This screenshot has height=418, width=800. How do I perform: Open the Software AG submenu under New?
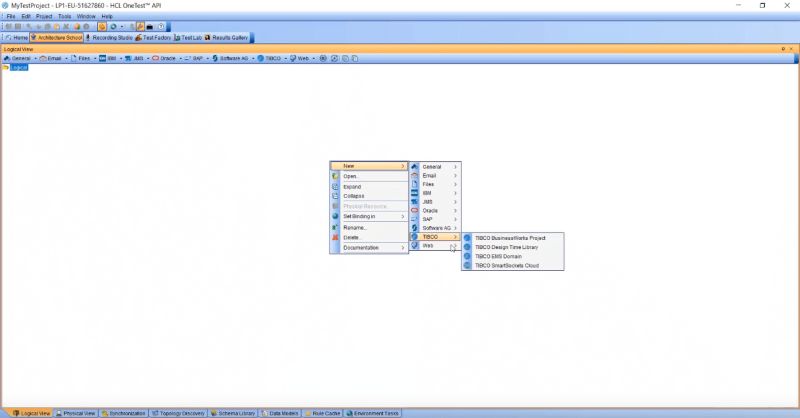[435, 228]
